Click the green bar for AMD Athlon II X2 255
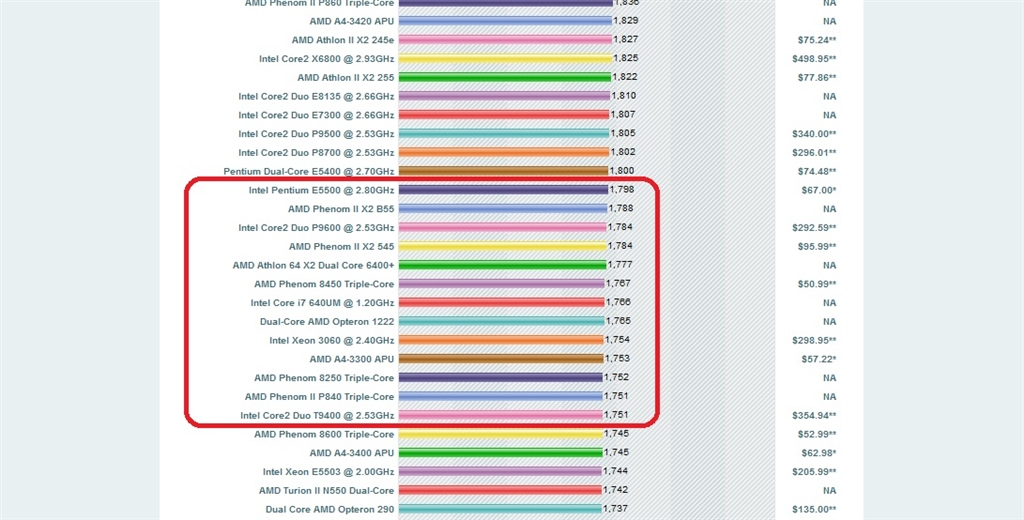Image resolution: width=1024 pixels, height=520 pixels. [505, 78]
